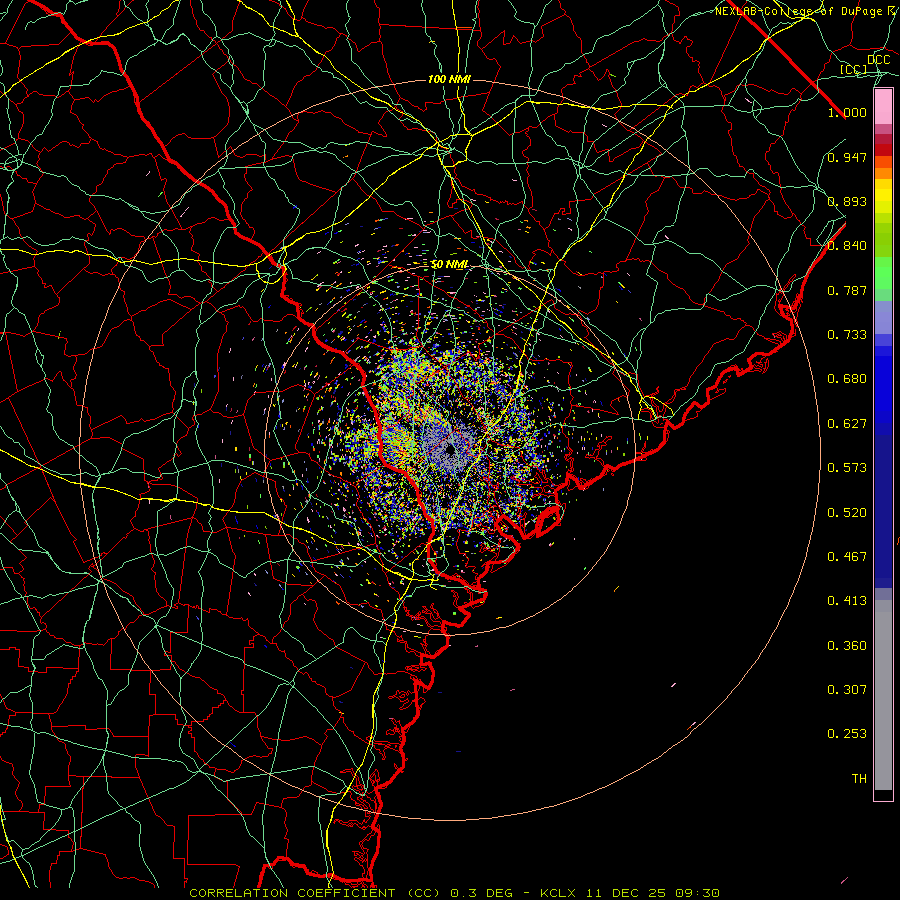
Task: Click the 1.000 scale value
Action: [847, 112]
